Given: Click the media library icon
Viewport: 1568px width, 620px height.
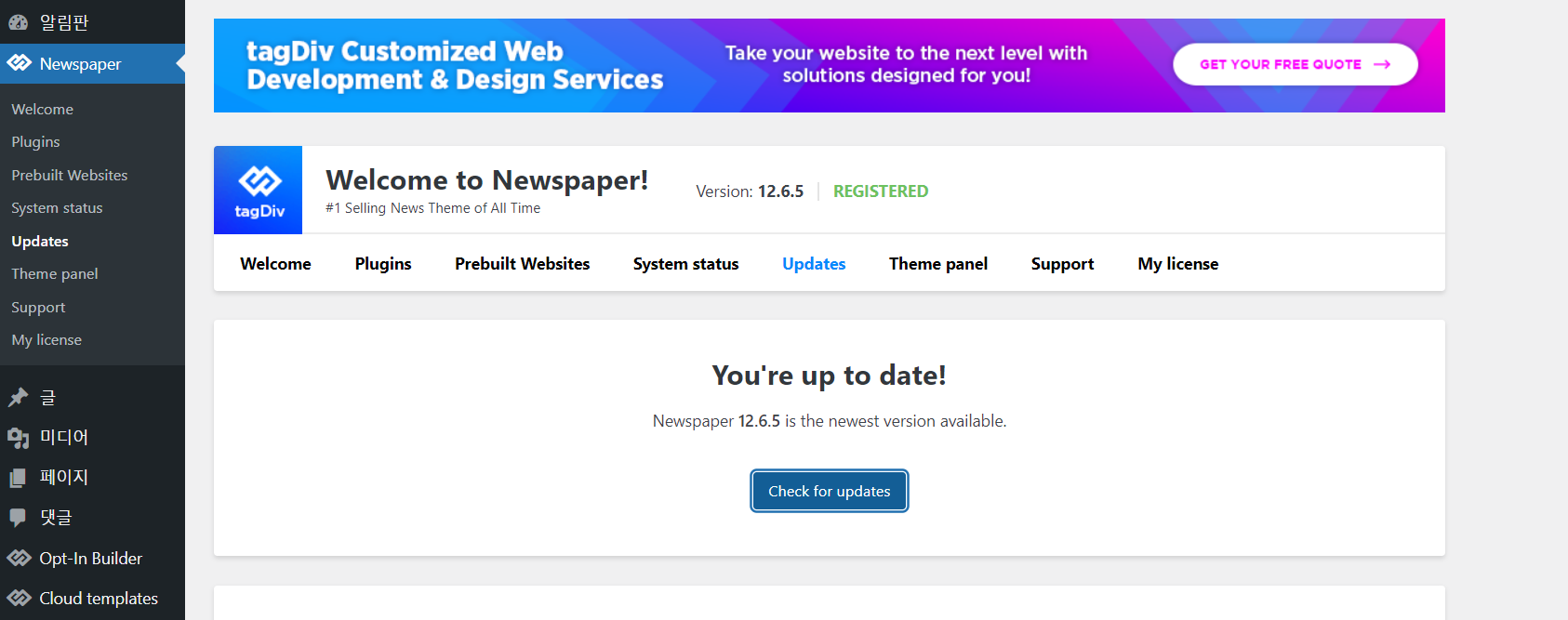Looking at the screenshot, I should tap(19, 438).
